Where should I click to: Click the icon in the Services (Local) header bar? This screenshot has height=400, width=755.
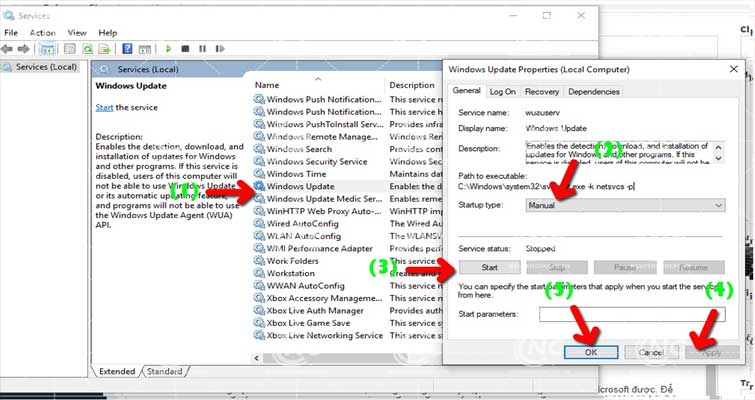click(104, 69)
